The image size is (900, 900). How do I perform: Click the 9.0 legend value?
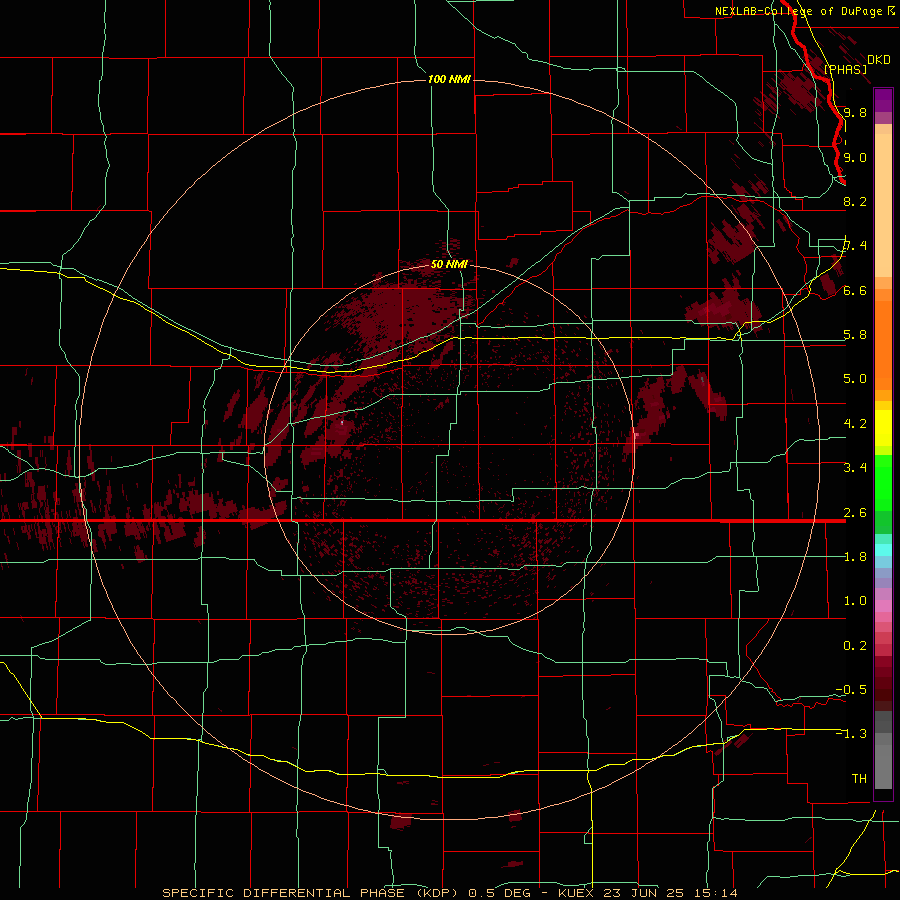(855, 157)
